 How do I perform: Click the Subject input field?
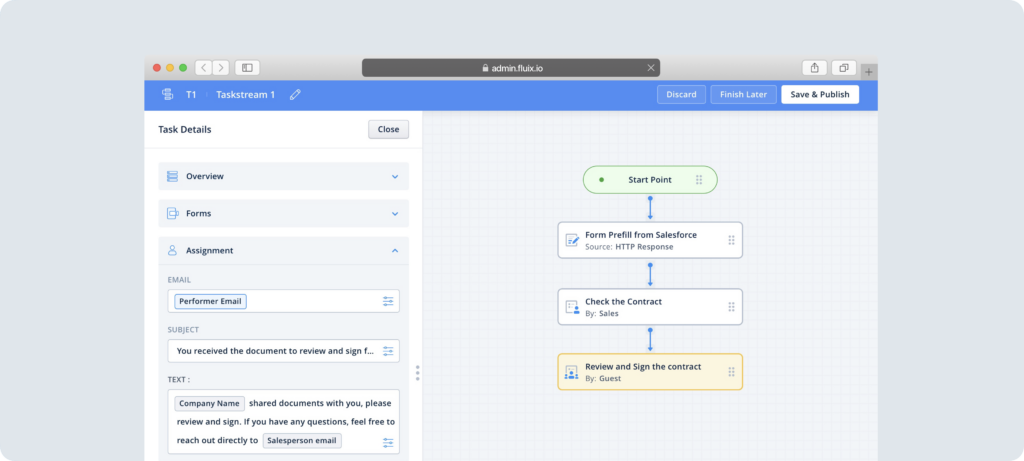pos(274,351)
